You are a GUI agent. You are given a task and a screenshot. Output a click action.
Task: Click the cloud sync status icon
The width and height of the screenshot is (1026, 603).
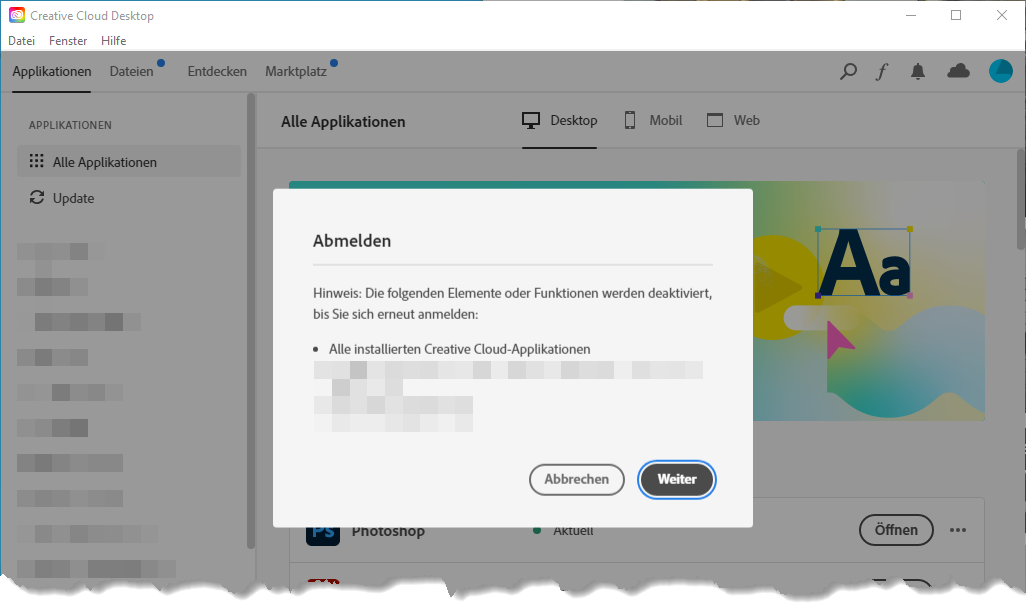click(958, 71)
